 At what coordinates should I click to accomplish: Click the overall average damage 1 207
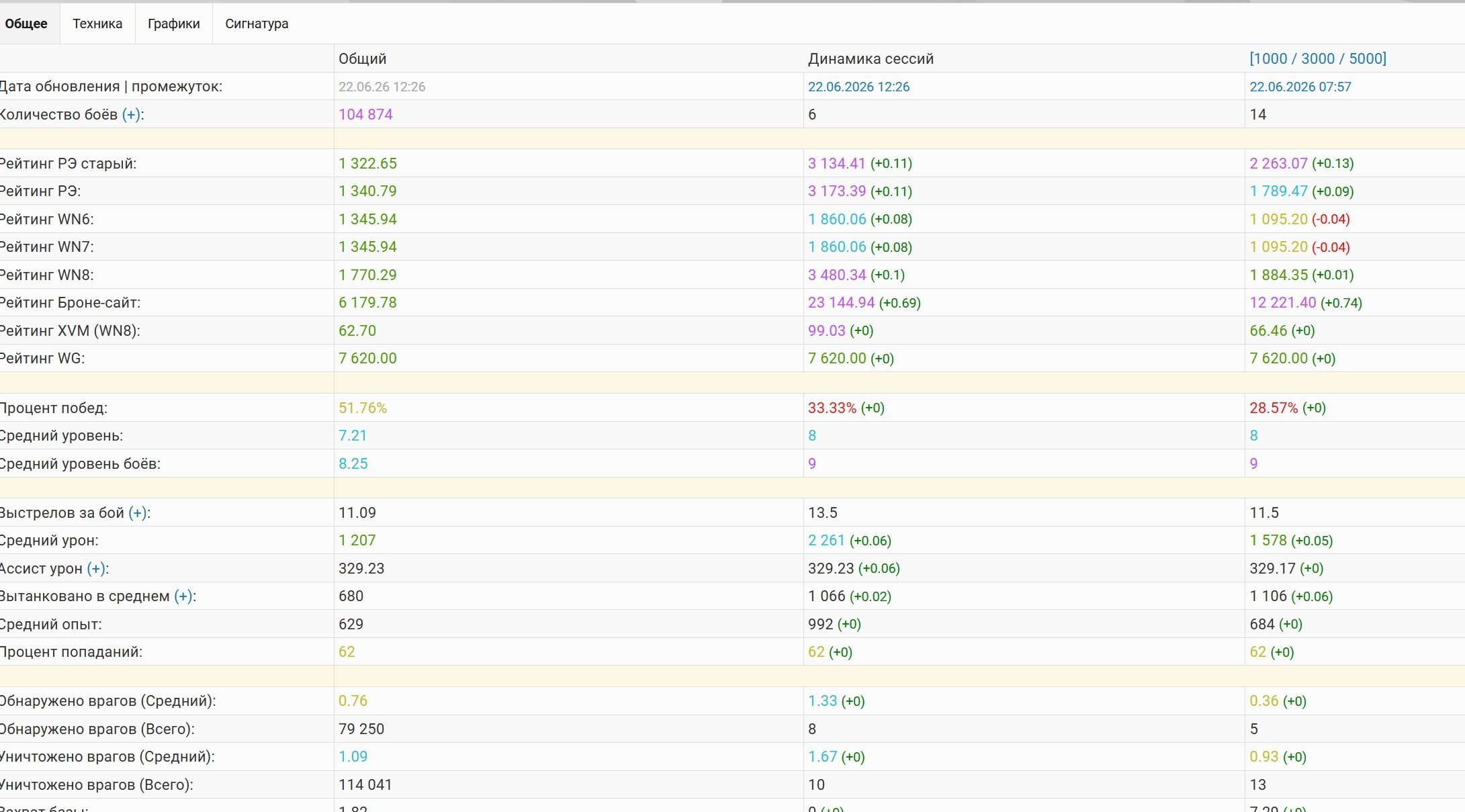pos(357,541)
